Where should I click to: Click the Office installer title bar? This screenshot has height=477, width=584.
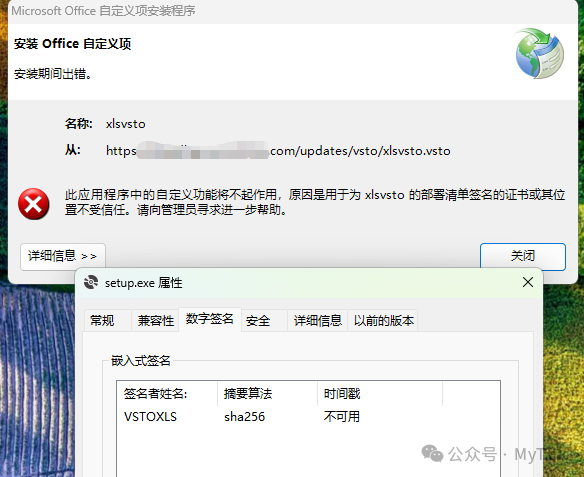point(292,11)
